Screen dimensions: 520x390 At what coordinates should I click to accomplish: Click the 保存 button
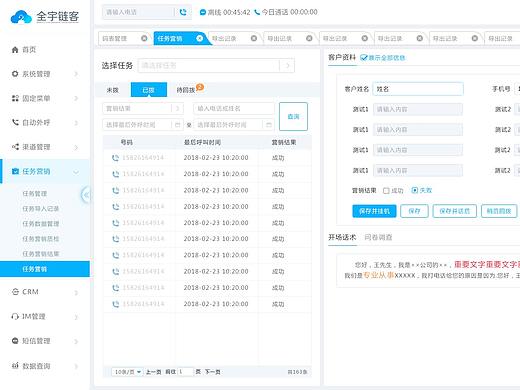click(x=414, y=211)
